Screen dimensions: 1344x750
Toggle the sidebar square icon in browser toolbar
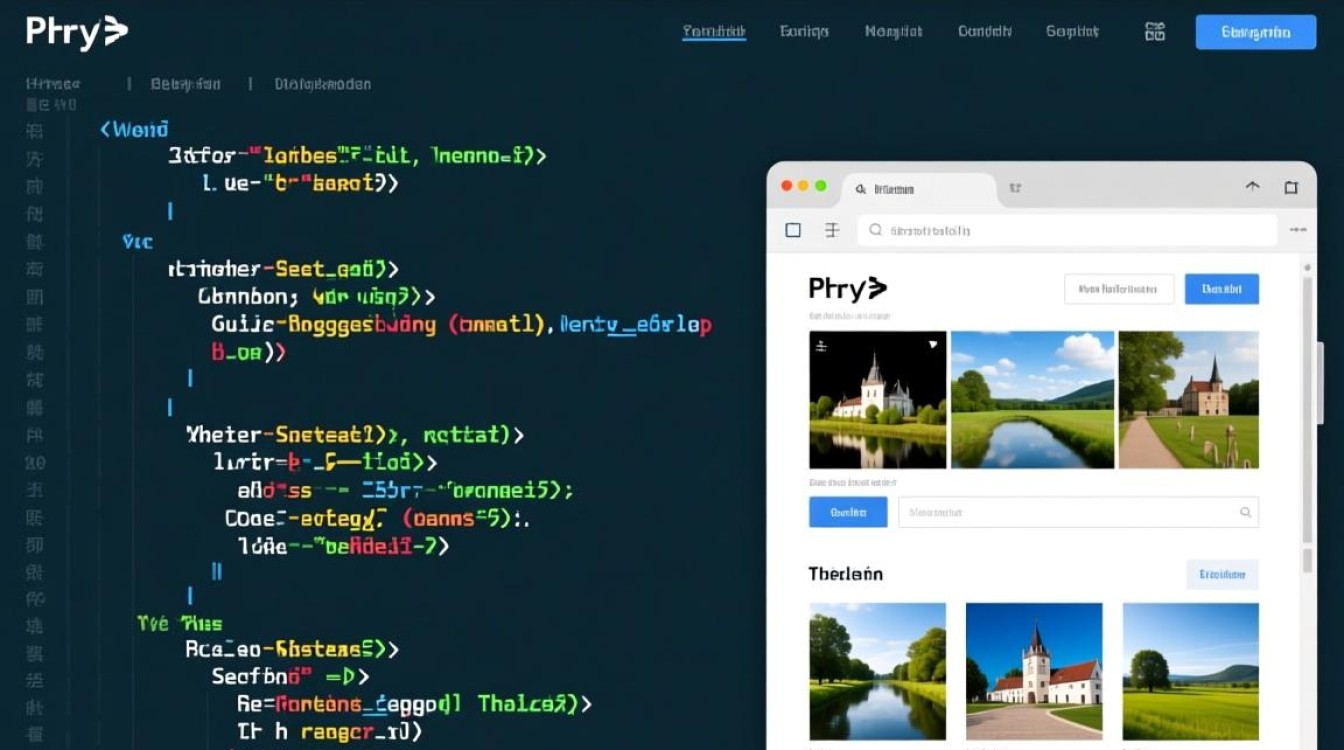pos(793,230)
